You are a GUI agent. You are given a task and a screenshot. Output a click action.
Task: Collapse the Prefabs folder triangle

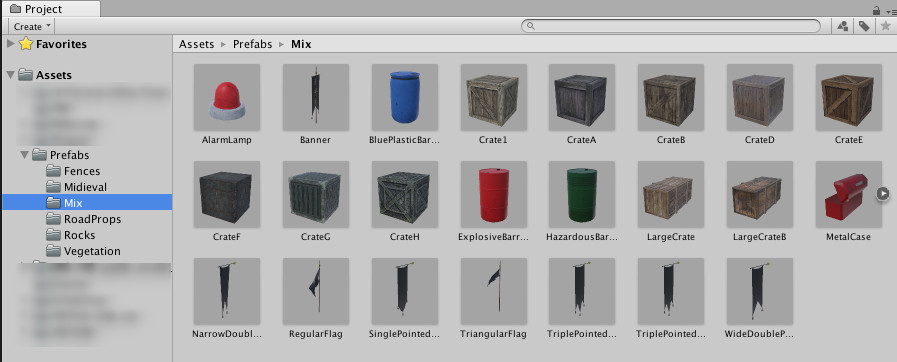25,154
